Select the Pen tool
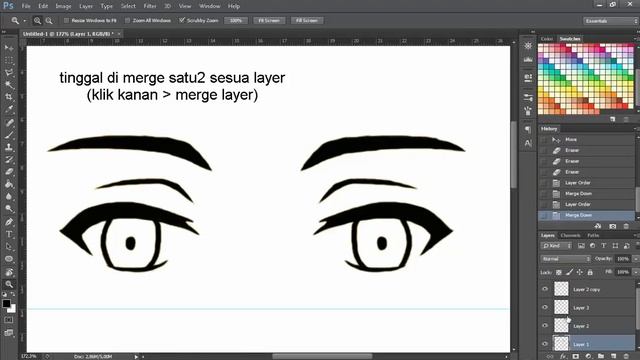 (9, 222)
